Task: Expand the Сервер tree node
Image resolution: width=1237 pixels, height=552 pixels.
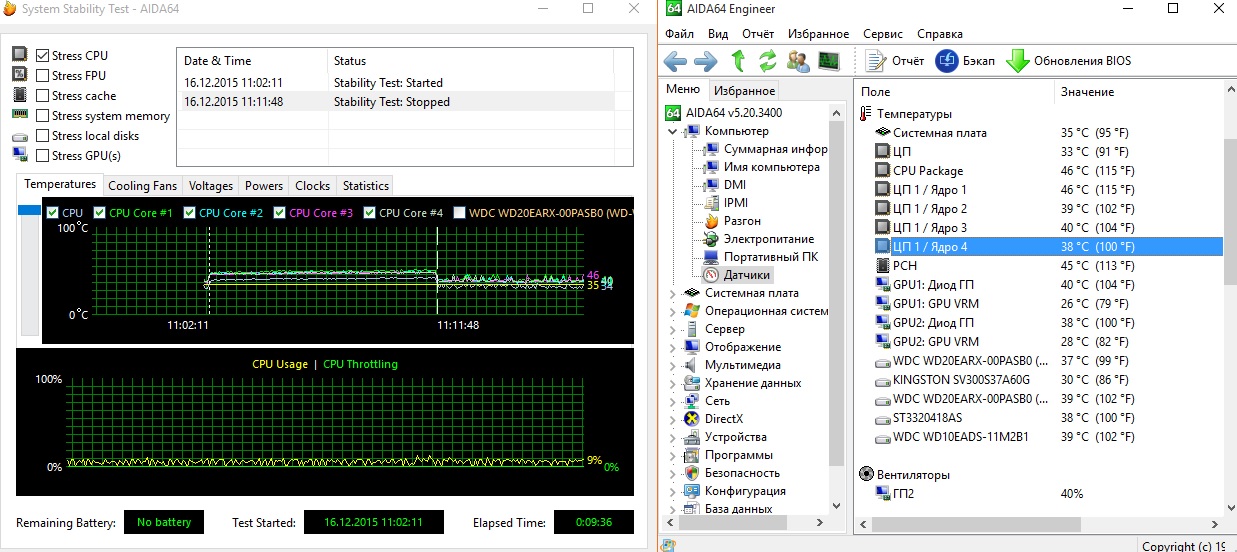Action: (675, 329)
